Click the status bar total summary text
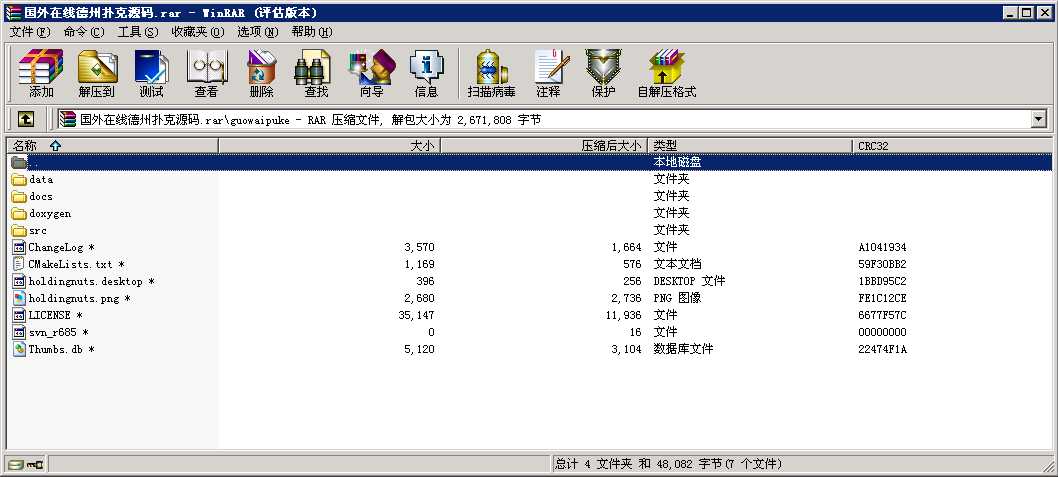The image size is (1058, 477). point(668,464)
